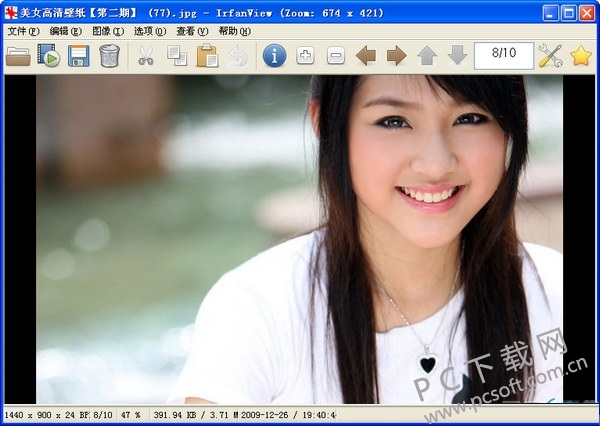Copy image with the copy icon
This screenshot has height=426, width=600.
[x=177, y=56]
